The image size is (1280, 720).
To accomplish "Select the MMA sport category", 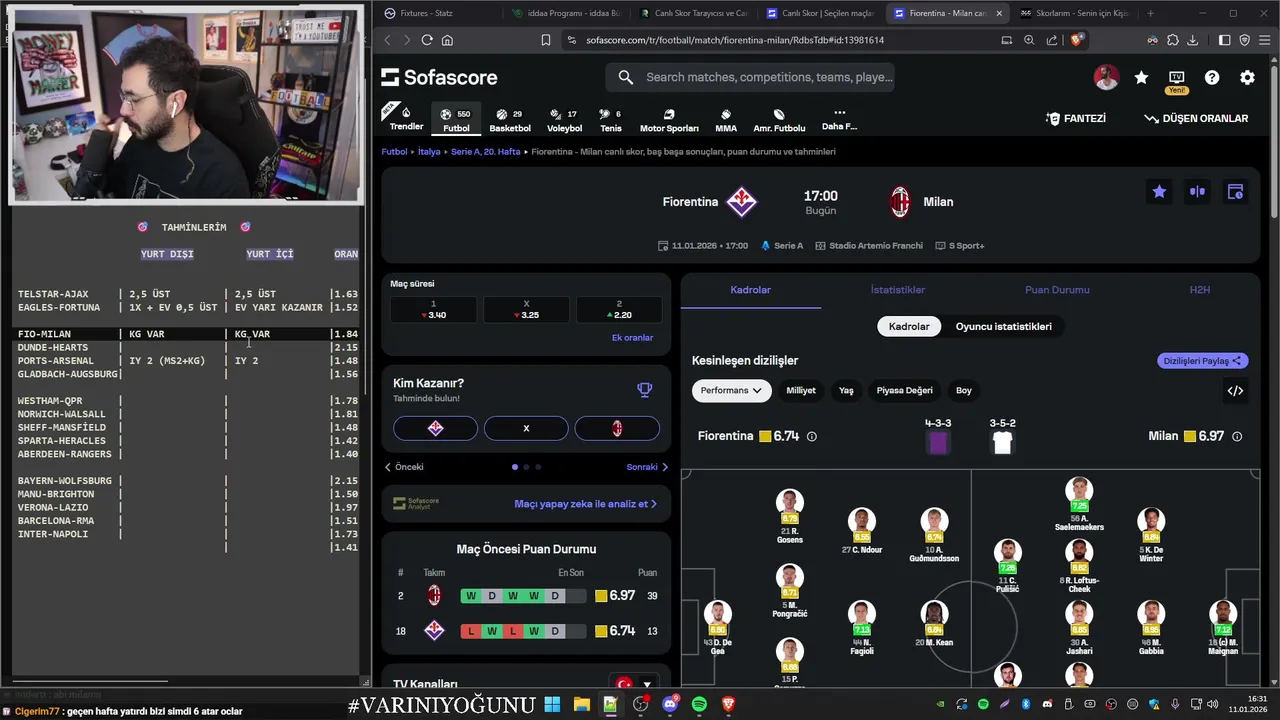I will [726, 120].
